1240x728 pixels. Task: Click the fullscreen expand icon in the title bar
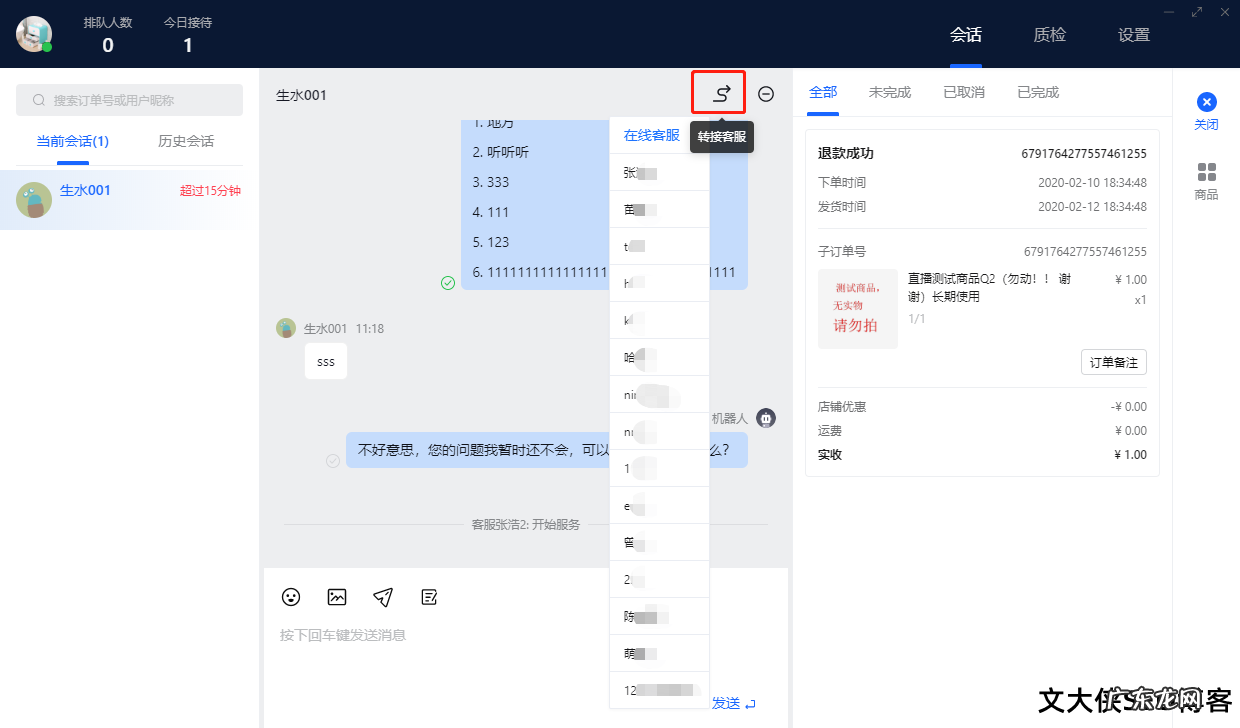click(1196, 12)
